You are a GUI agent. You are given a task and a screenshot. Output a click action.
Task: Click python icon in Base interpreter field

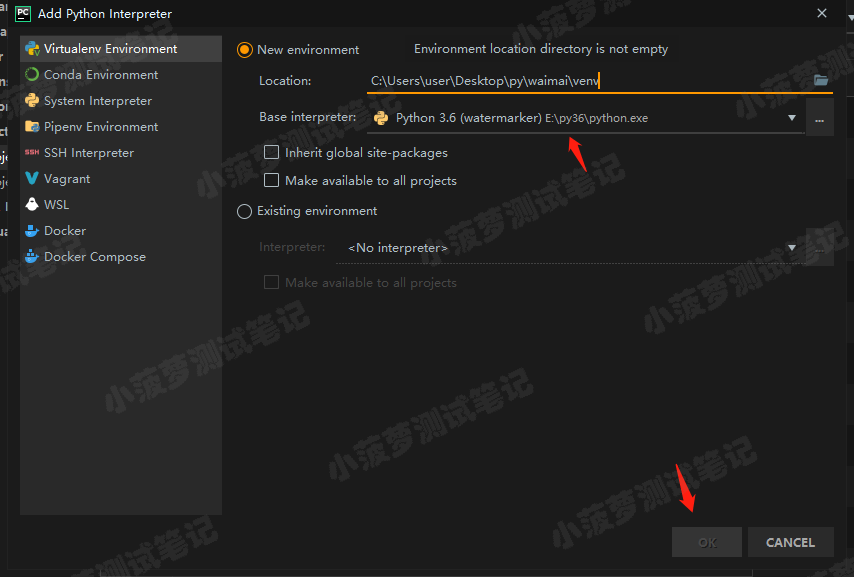coord(381,118)
